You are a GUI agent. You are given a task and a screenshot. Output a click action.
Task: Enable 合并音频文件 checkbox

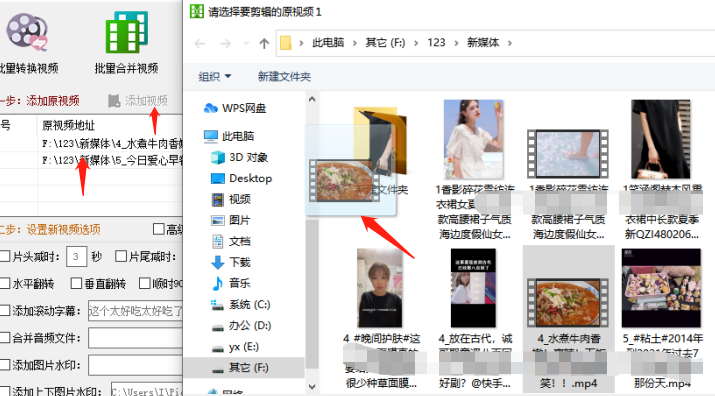pos(5,338)
